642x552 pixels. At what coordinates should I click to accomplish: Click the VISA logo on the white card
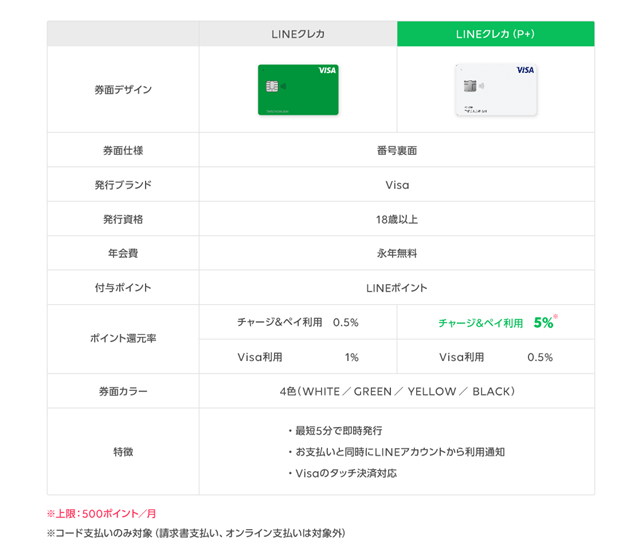525,70
